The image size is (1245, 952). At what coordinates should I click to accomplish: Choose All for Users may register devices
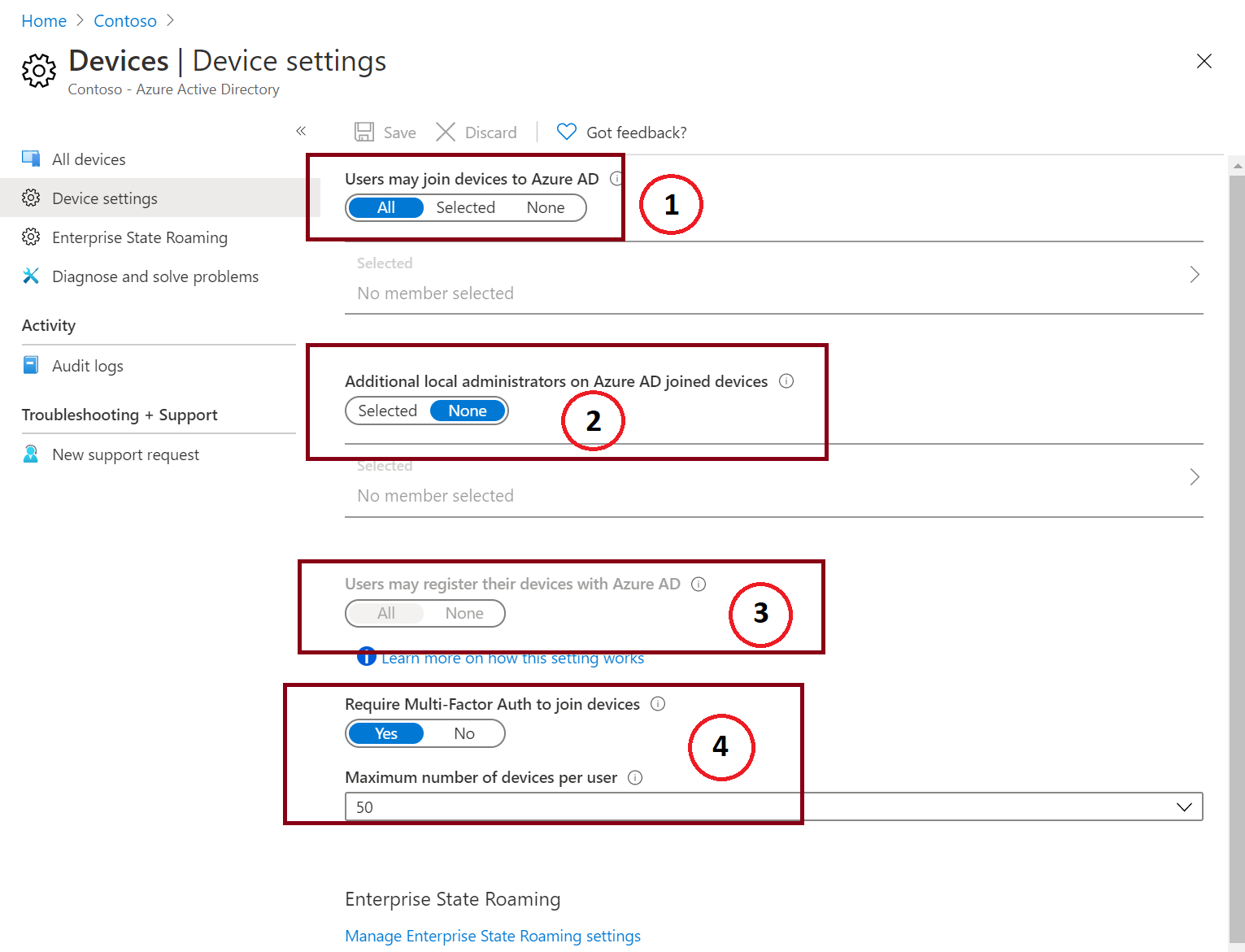pyautogui.click(x=386, y=613)
